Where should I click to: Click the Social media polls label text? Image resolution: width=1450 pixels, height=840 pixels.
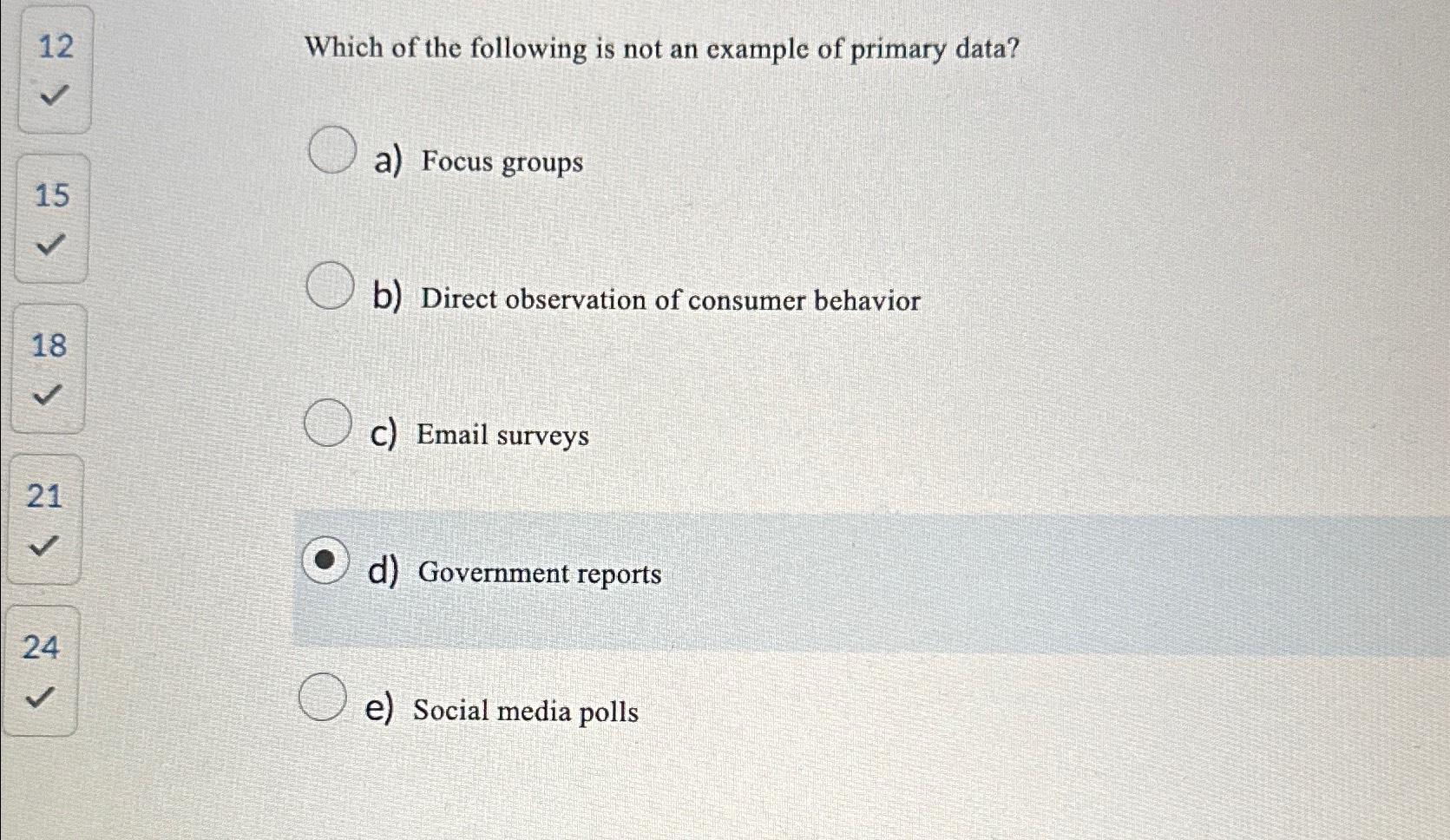point(525,711)
